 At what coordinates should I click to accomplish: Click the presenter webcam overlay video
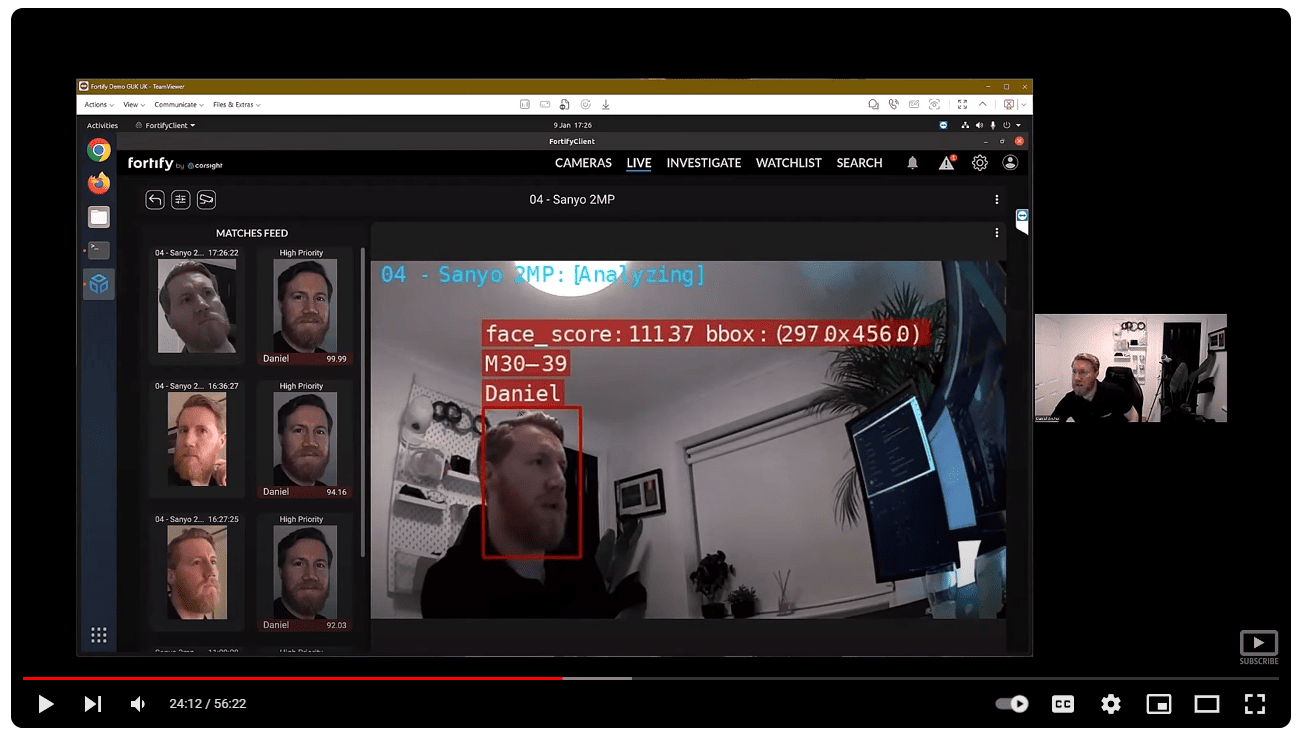click(1130, 368)
